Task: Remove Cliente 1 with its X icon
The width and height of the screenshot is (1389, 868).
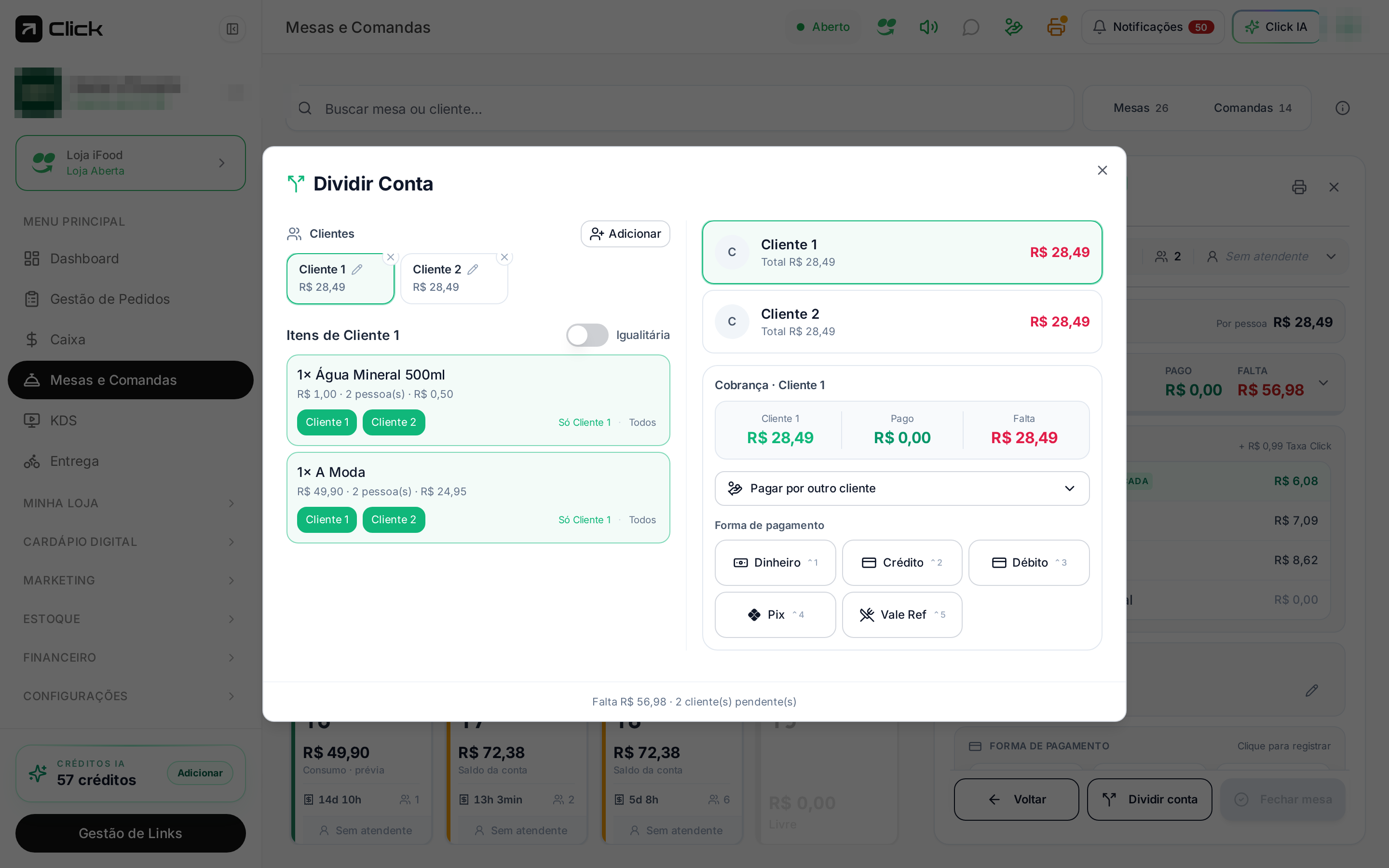Action: (390, 257)
